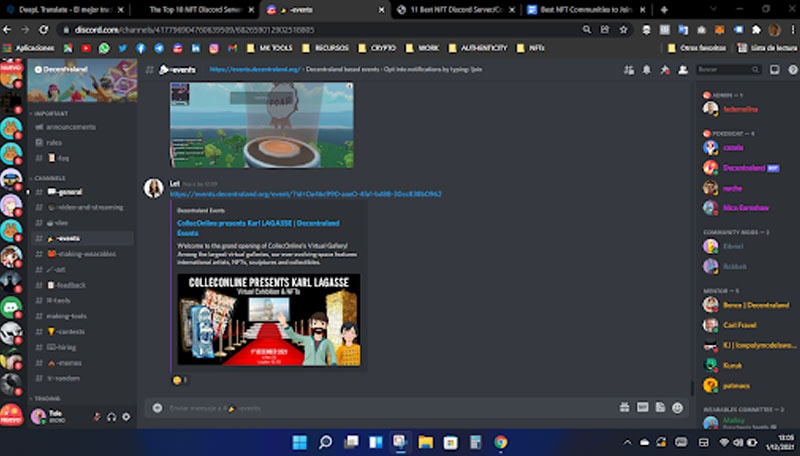Screen dimensions: 800x456
Task: Open the Windows Start menu
Action: pos(299,442)
